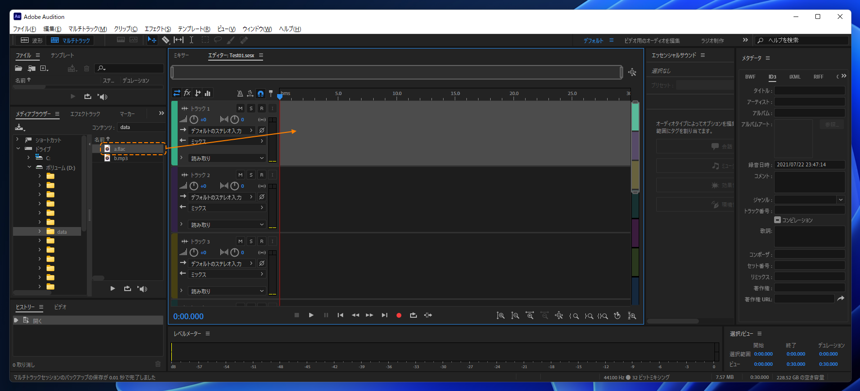Open the Multitrack menu
860x391 pixels.
(x=88, y=29)
